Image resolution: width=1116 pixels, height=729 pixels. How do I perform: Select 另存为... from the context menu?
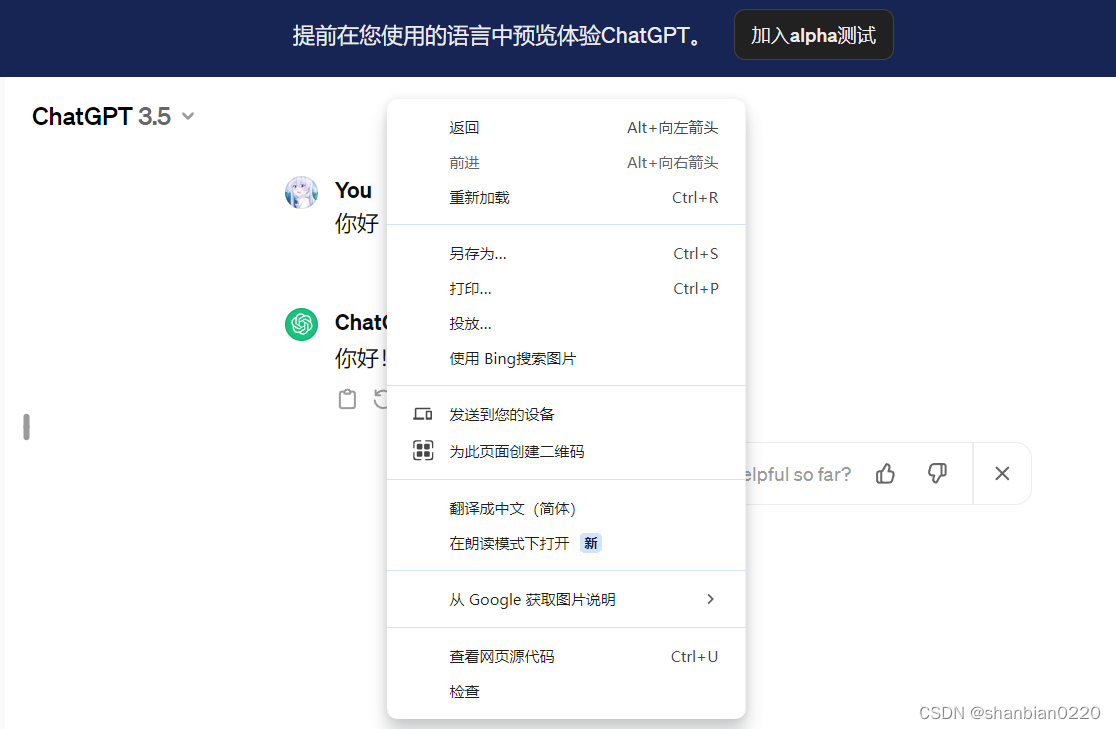[566, 254]
